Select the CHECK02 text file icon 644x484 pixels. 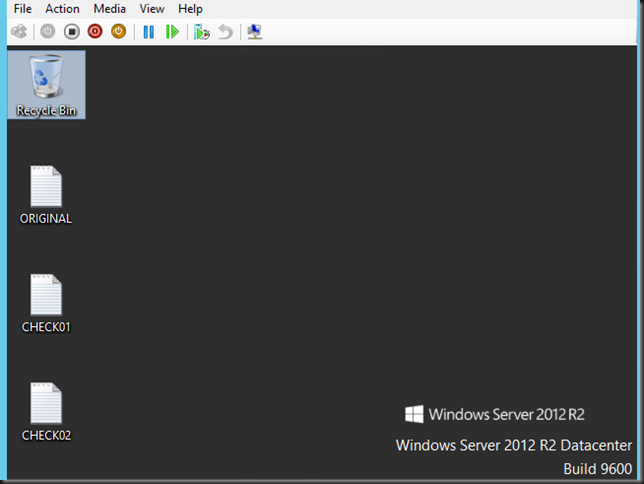click(46, 412)
